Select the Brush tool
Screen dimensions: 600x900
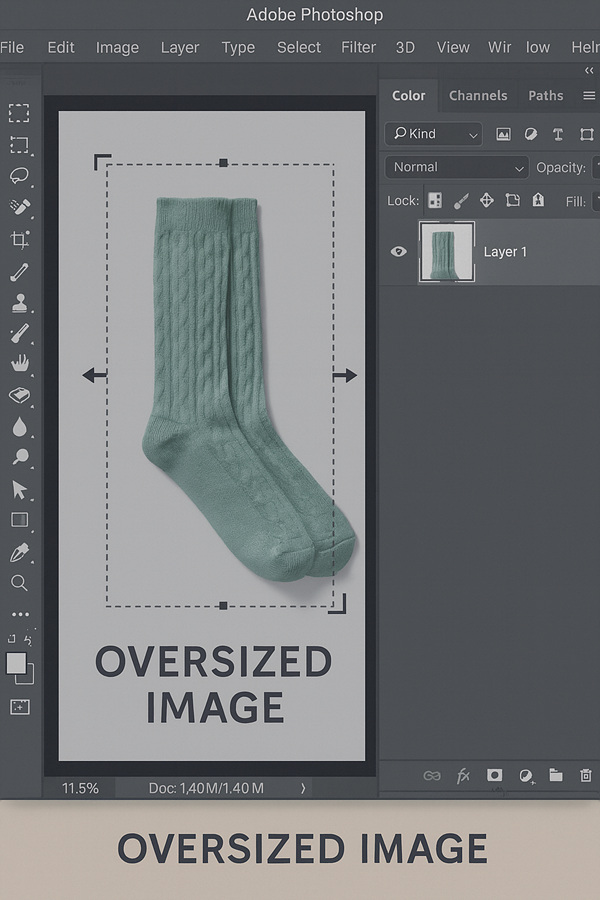click(20, 333)
